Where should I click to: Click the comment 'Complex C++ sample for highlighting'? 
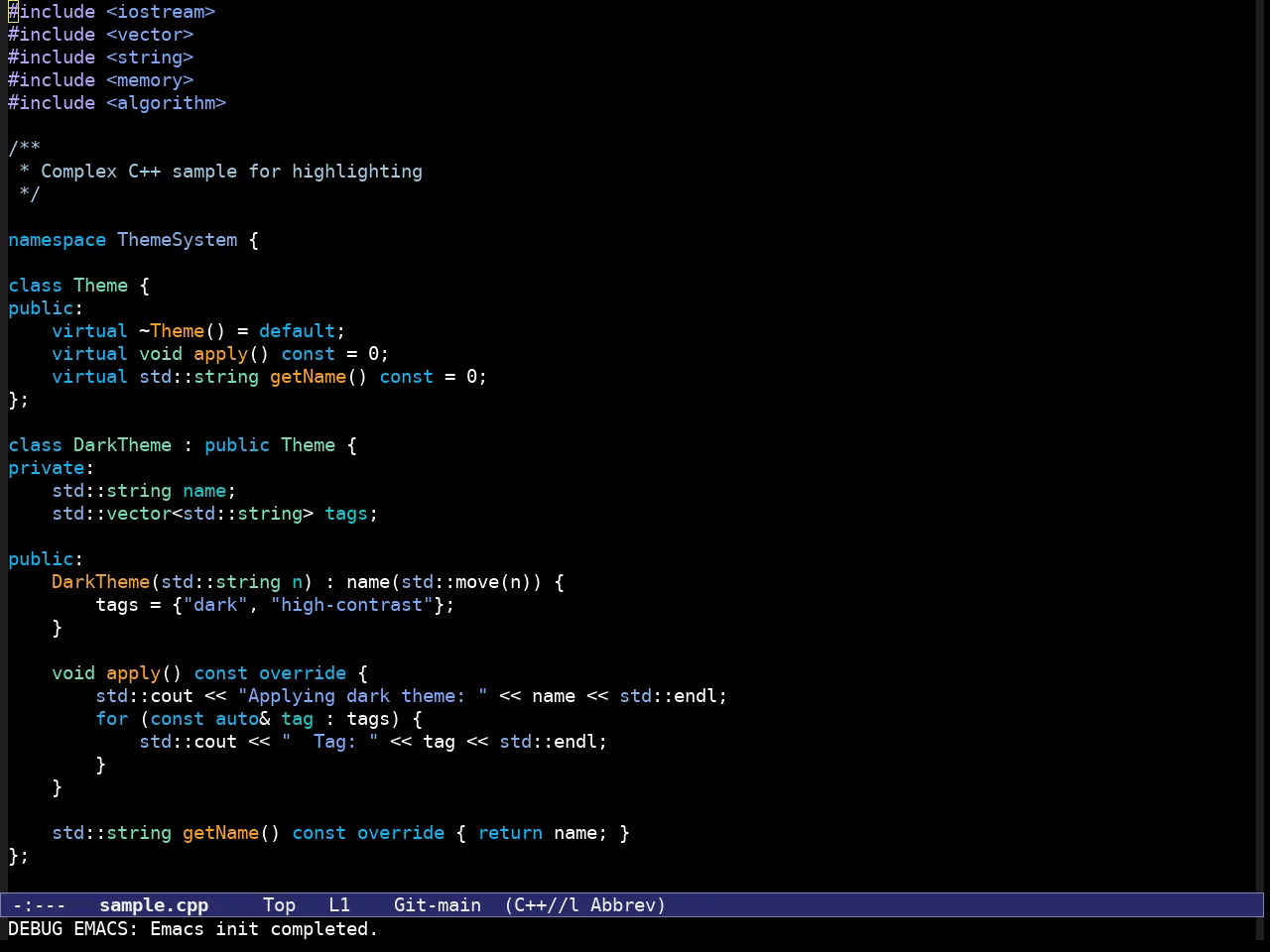coord(231,172)
